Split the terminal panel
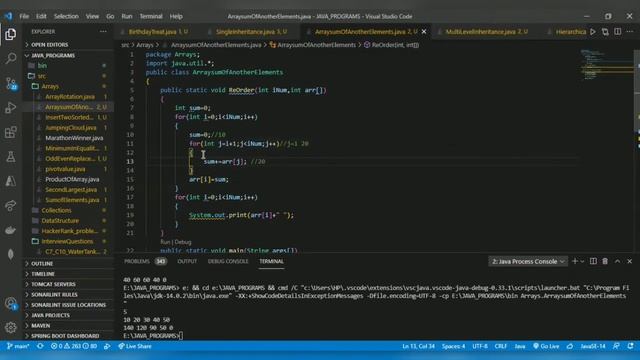This screenshot has height=360, width=640. [593, 261]
